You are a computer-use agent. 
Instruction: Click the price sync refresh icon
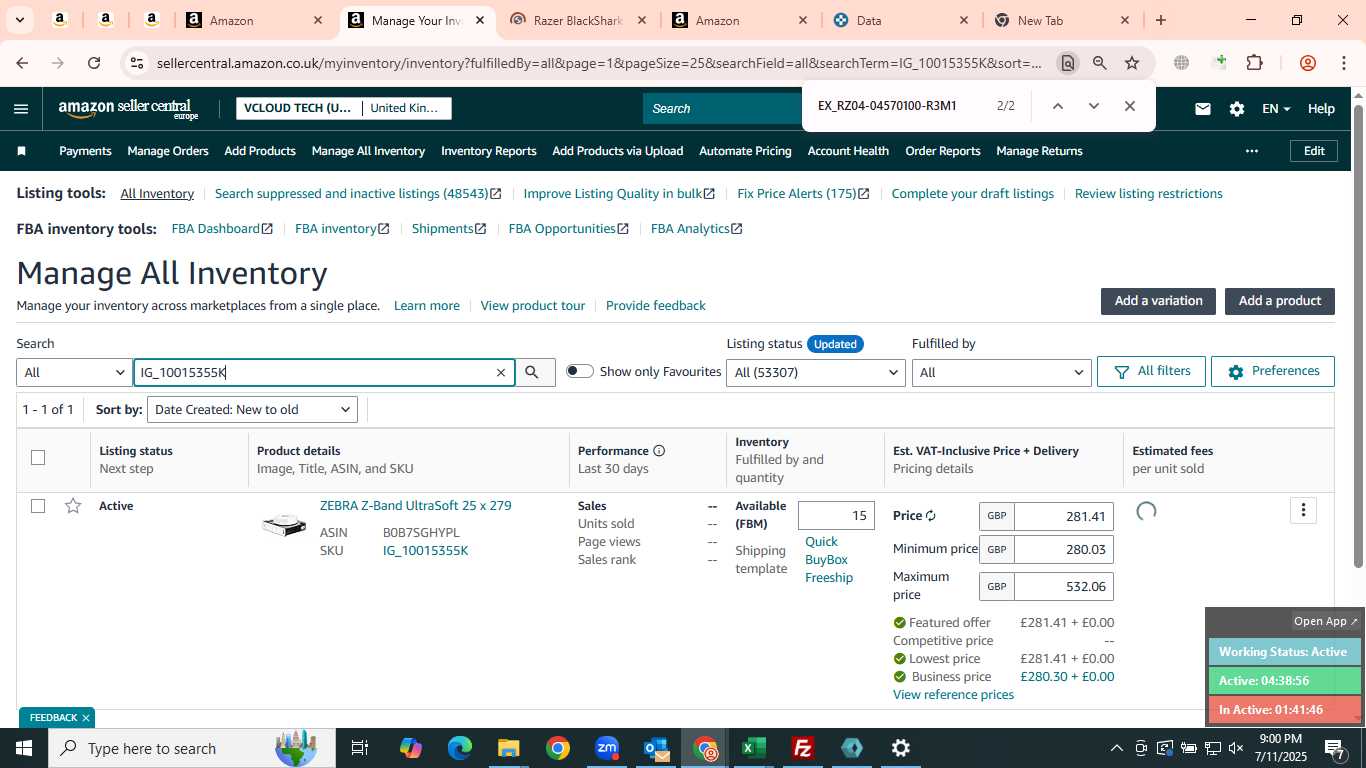tap(930, 516)
